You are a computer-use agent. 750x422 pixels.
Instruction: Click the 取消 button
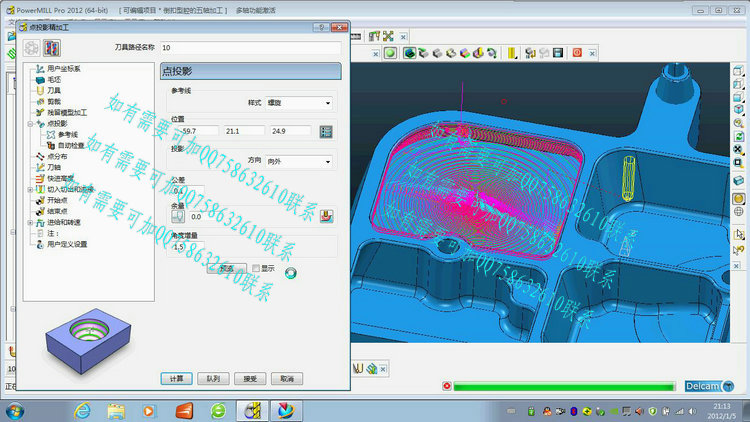(287, 379)
